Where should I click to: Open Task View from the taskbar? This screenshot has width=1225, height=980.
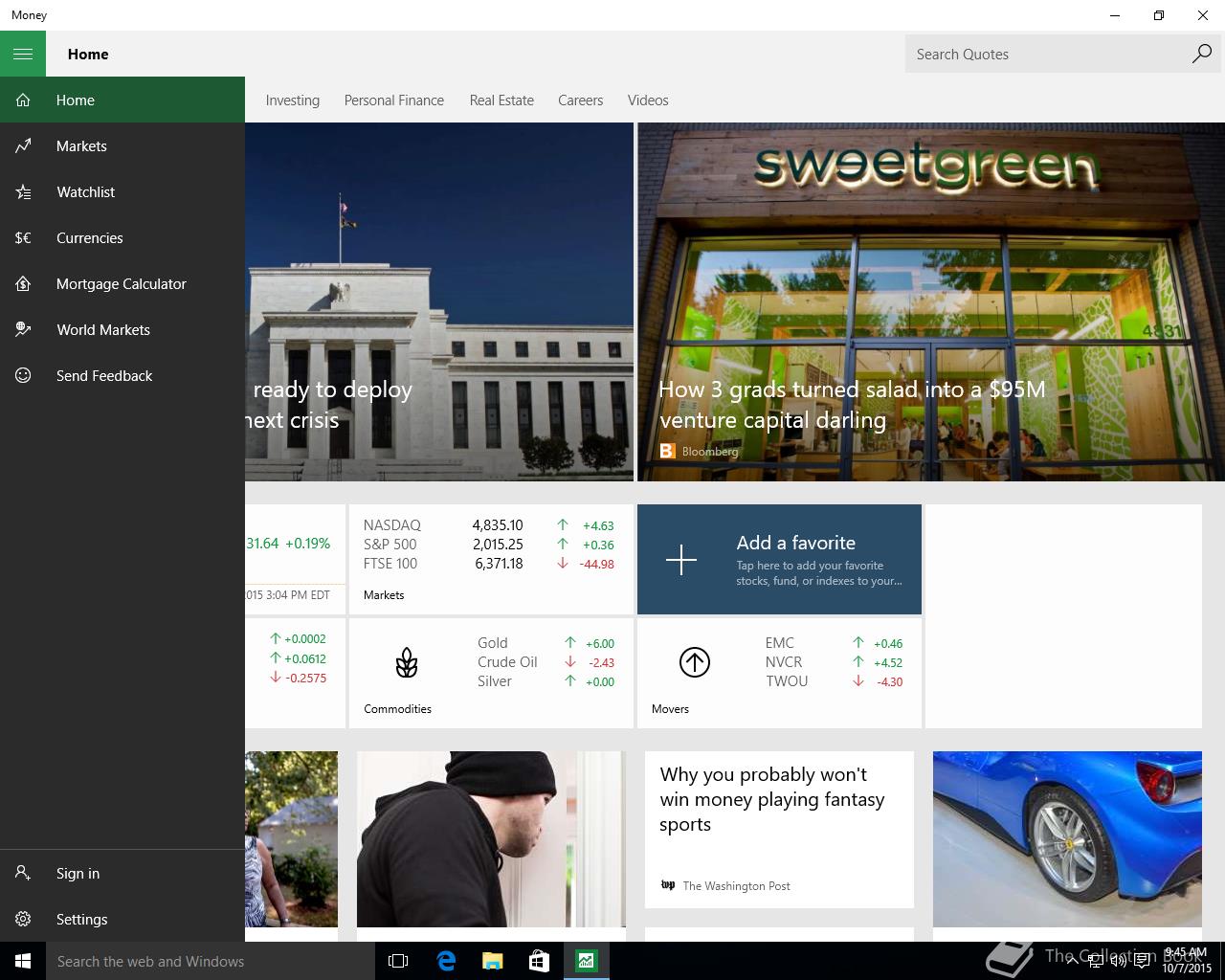[398, 961]
